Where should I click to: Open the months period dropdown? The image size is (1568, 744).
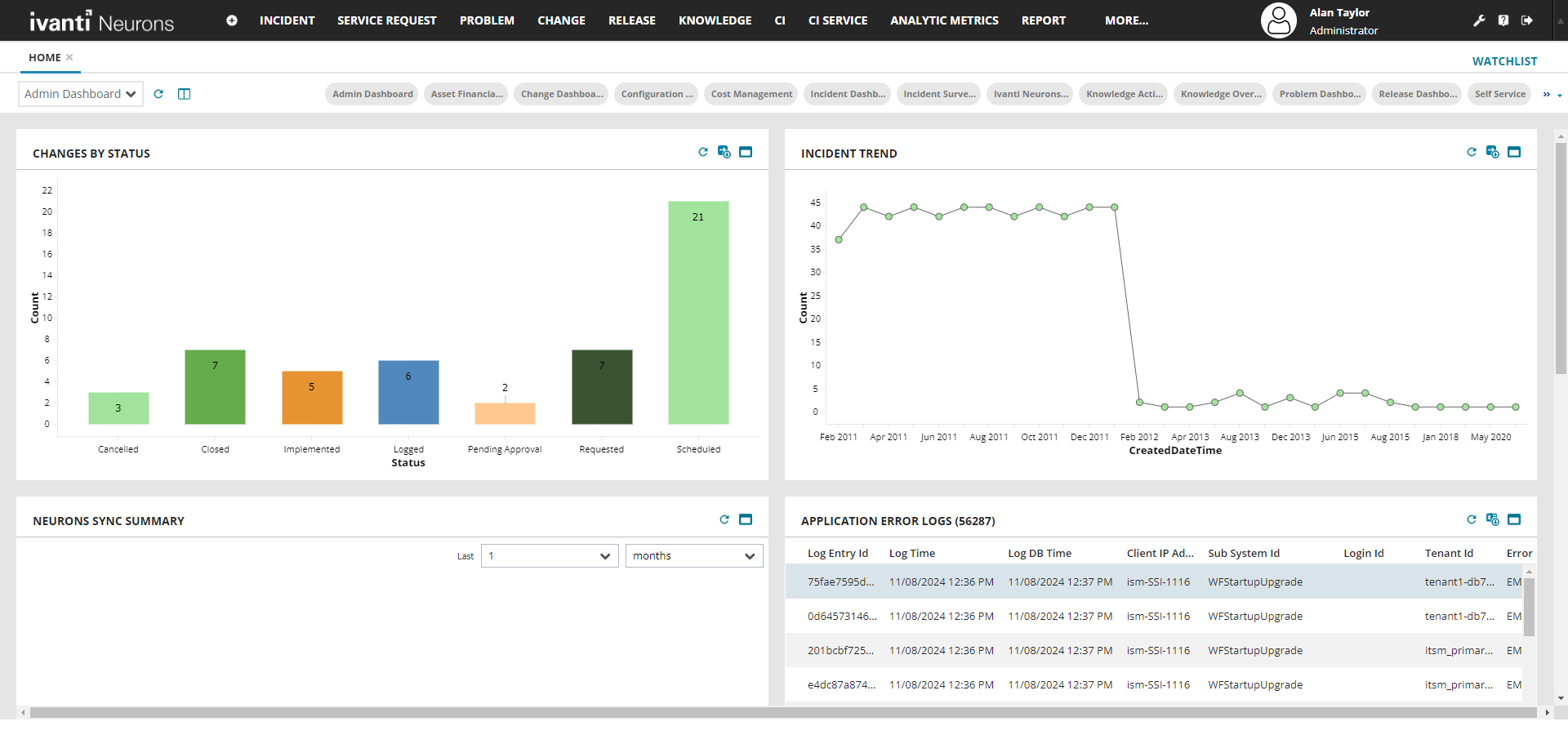[x=693, y=556]
